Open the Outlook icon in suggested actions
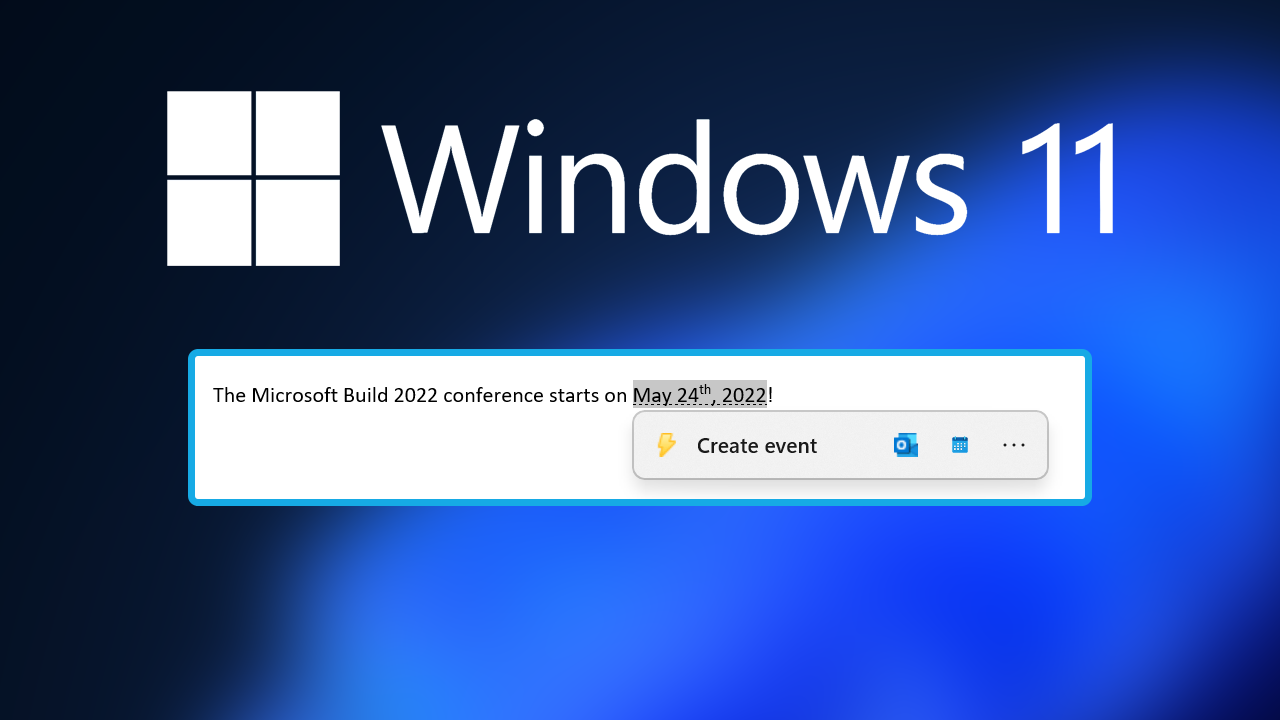The height and width of the screenshot is (720, 1280). pyautogui.click(x=906, y=445)
